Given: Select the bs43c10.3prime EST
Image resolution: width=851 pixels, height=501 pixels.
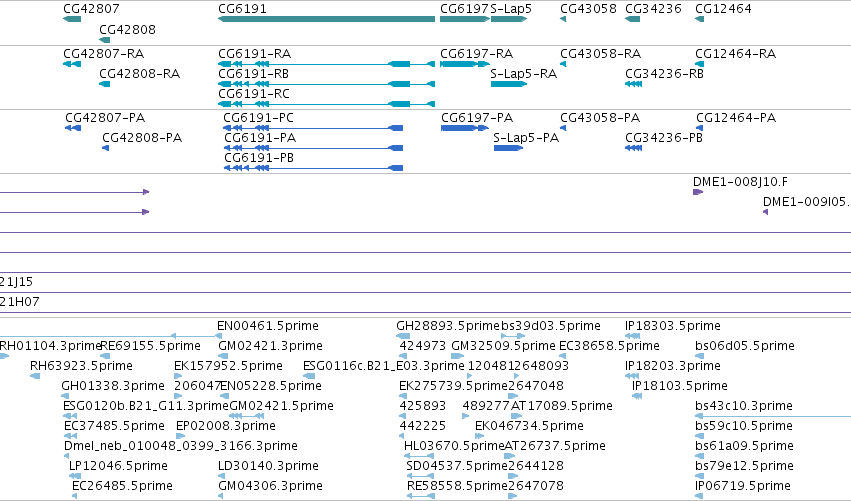Looking at the screenshot, I should (773, 416).
